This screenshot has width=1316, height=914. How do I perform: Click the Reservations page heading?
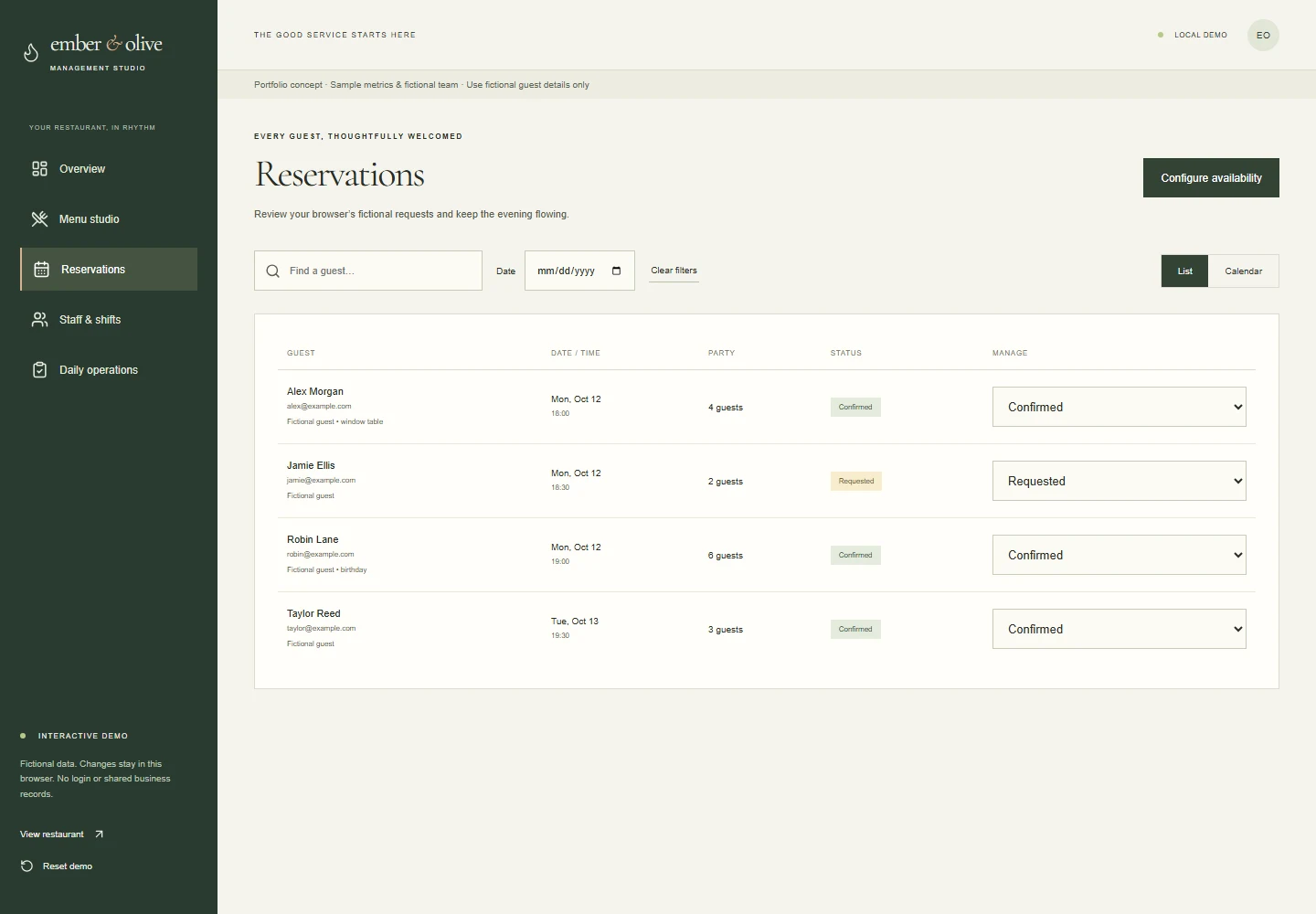tap(340, 175)
